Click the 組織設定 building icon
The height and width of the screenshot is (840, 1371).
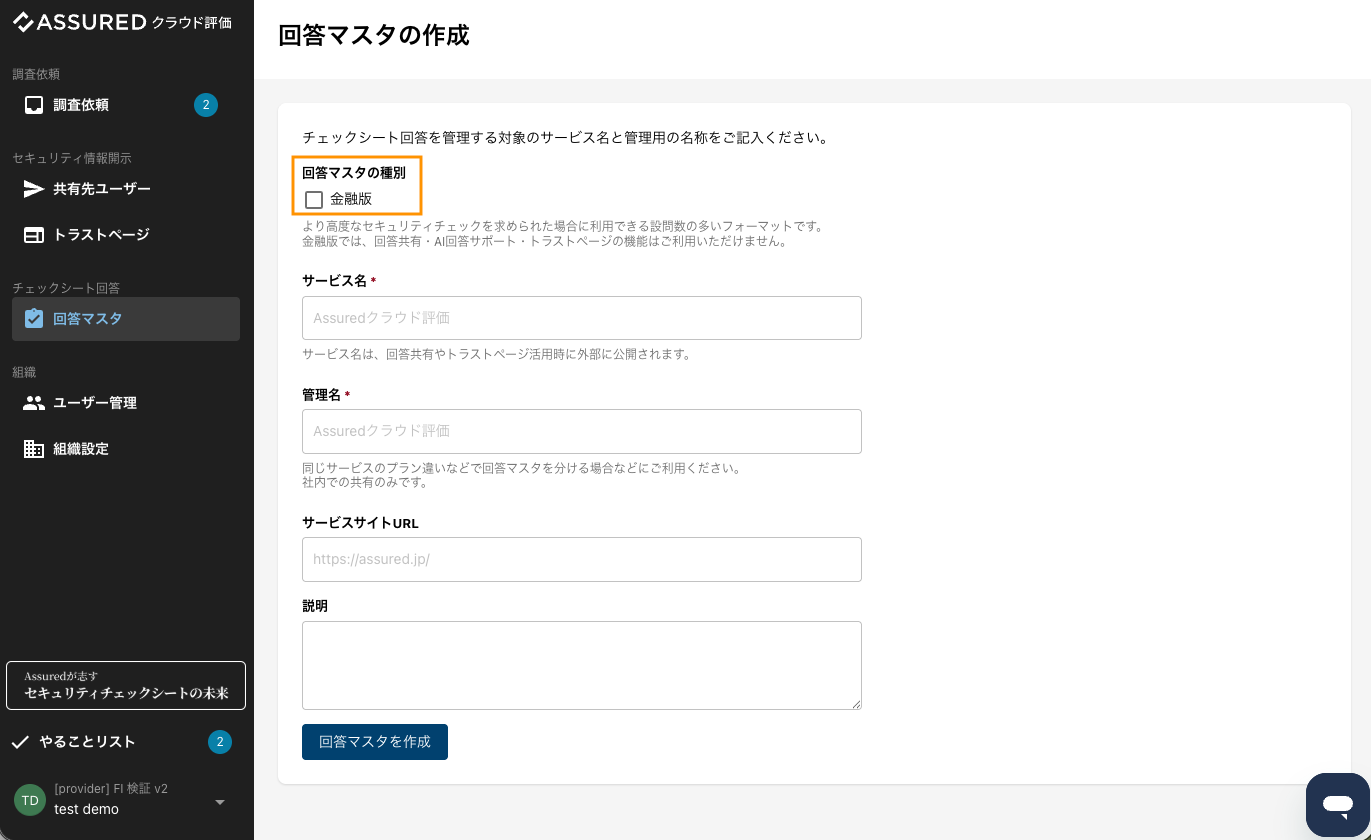click(34, 449)
